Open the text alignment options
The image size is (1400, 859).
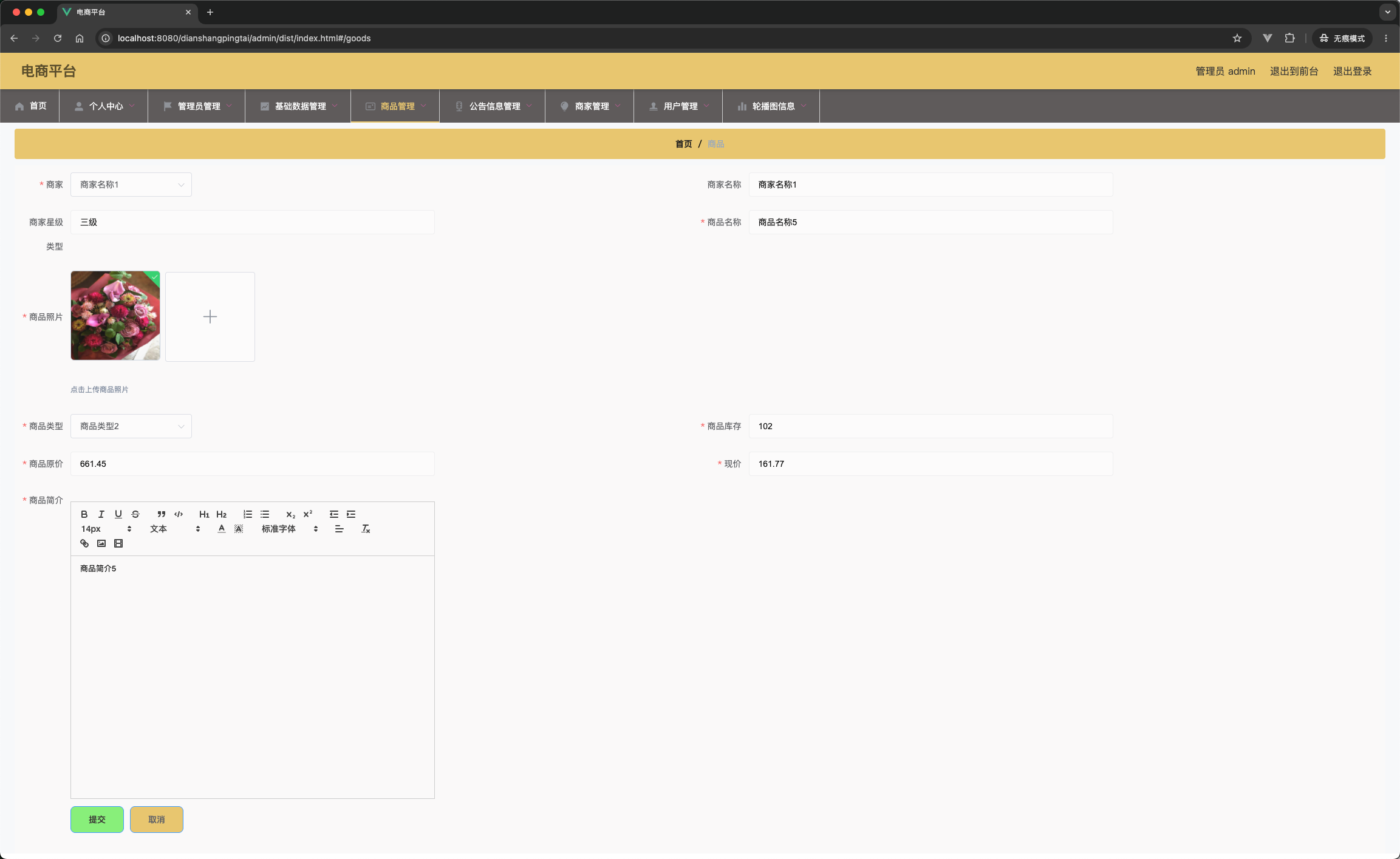[340, 529]
